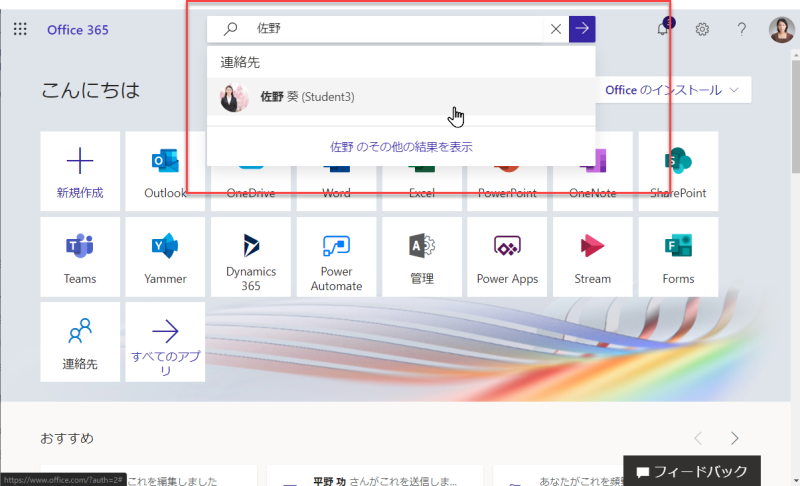Launch Power Automate
800x486 pixels.
coord(336,257)
